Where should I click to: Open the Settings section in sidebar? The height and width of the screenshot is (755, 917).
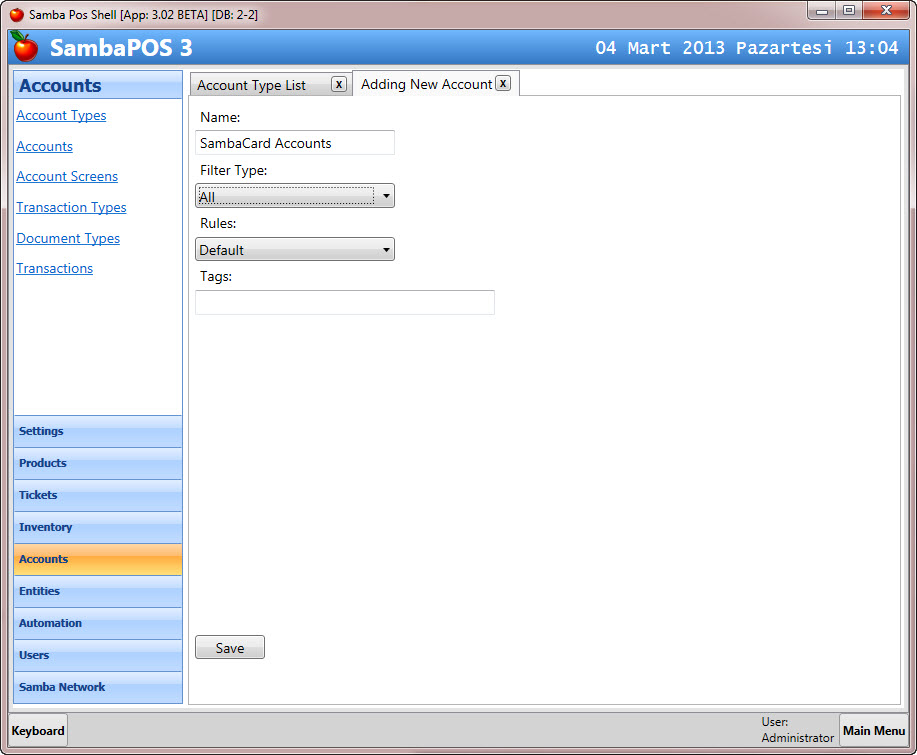(98, 432)
